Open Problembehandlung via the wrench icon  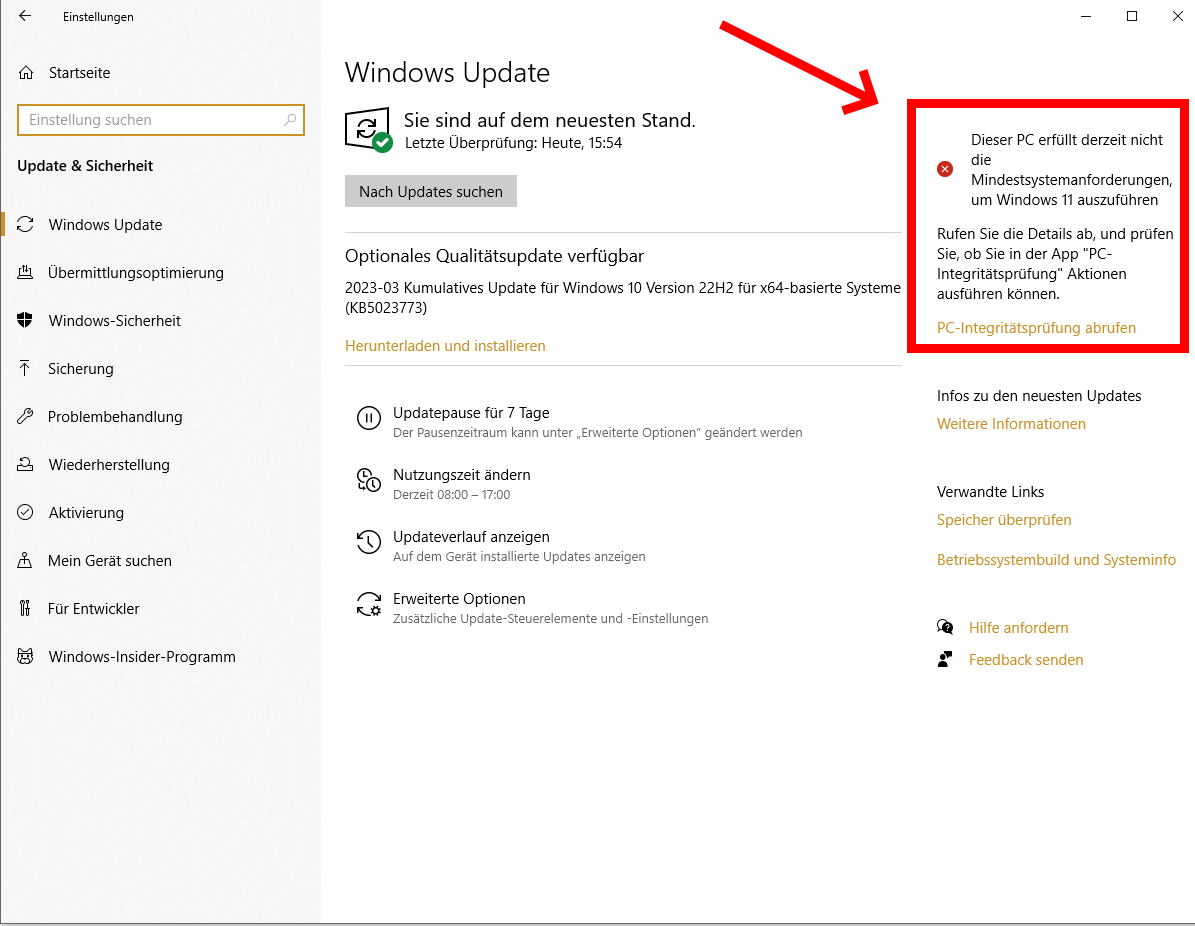point(27,416)
